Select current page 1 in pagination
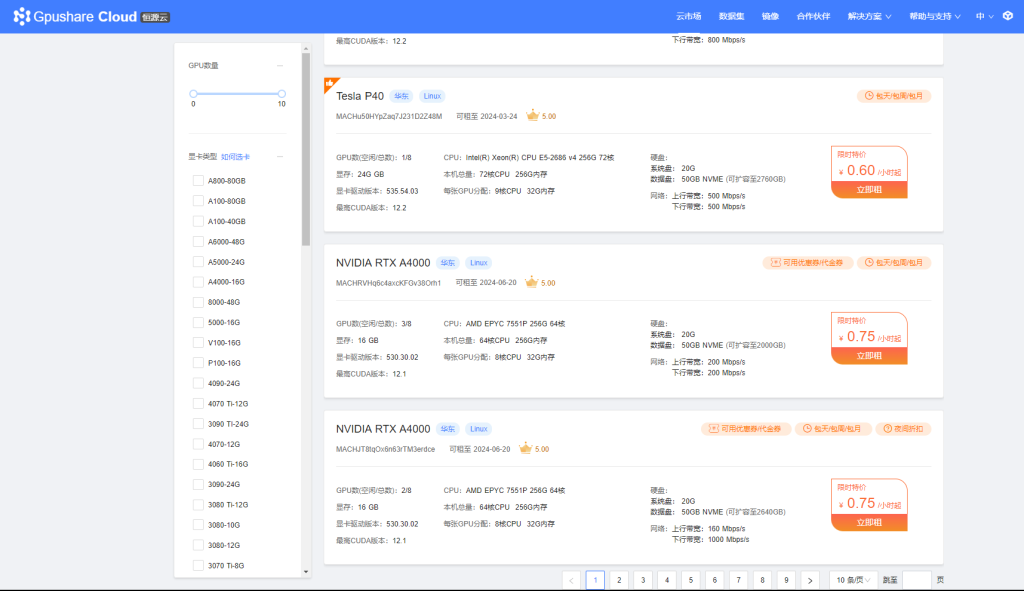1024x591 pixels. [x=595, y=580]
